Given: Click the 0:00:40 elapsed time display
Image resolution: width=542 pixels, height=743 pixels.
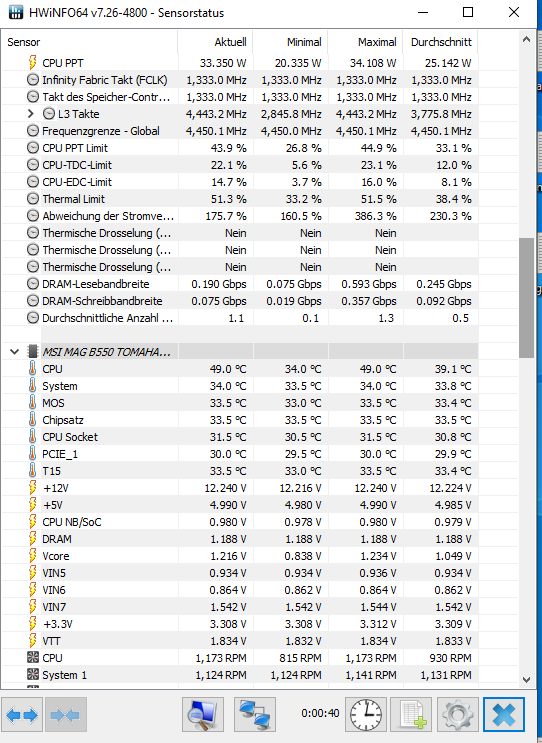Looking at the screenshot, I should [320, 713].
